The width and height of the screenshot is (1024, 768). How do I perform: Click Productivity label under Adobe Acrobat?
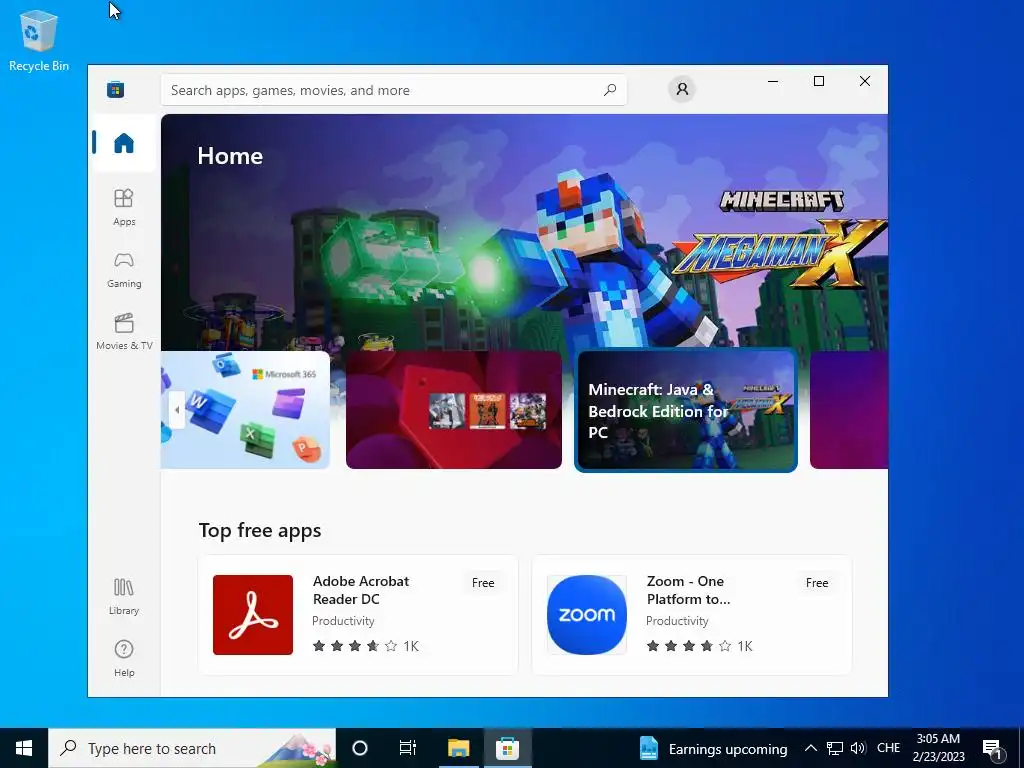click(x=344, y=621)
